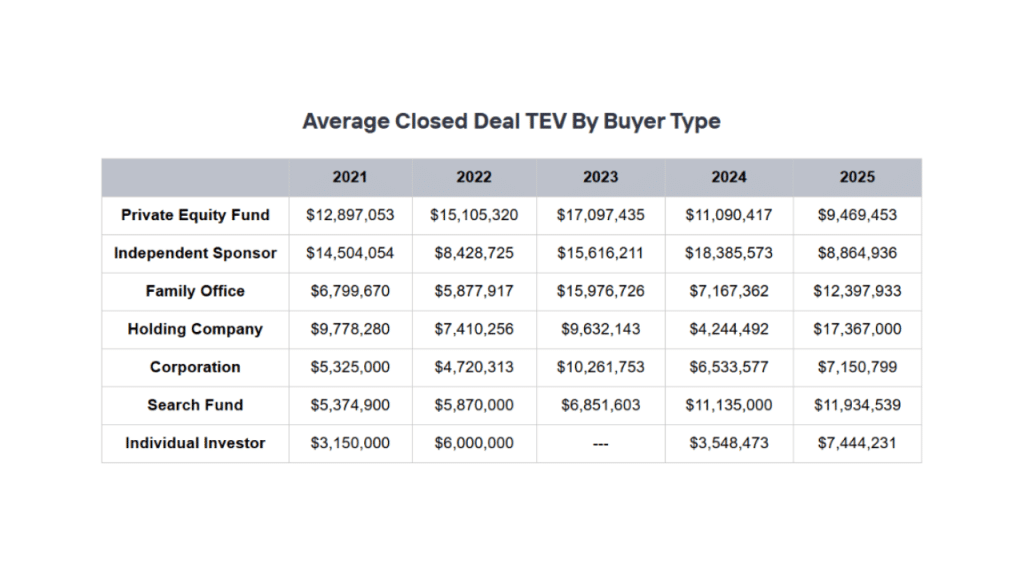Image resolution: width=1024 pixels, height=576 pixels.
Task: Select the Independent Sponsor row label
Action: click(195, 253)
